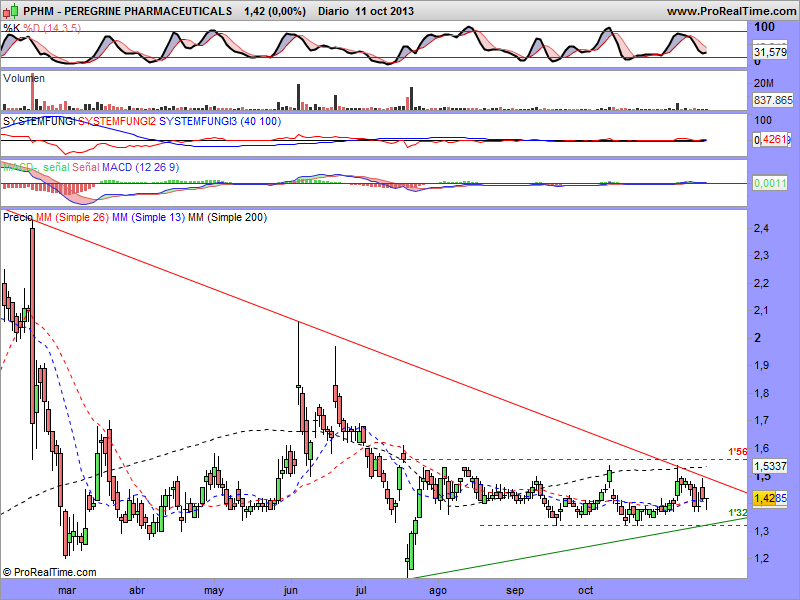Click the MM (Simple 26) label
The image size is (800, 600).
coord(72,217)
